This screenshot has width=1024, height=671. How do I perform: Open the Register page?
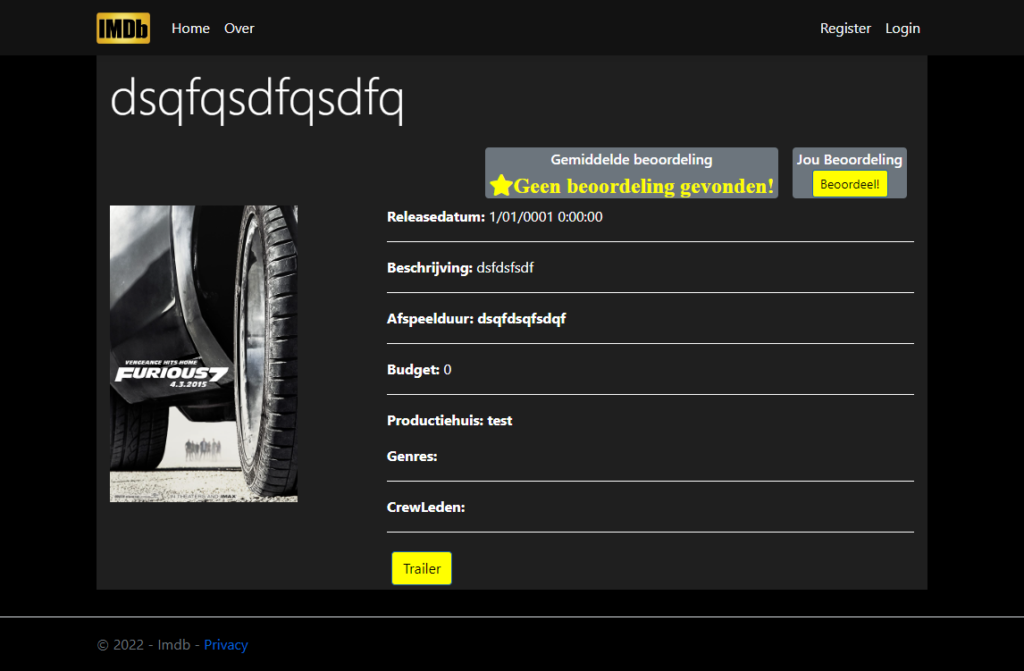click(x=845, y=28)
